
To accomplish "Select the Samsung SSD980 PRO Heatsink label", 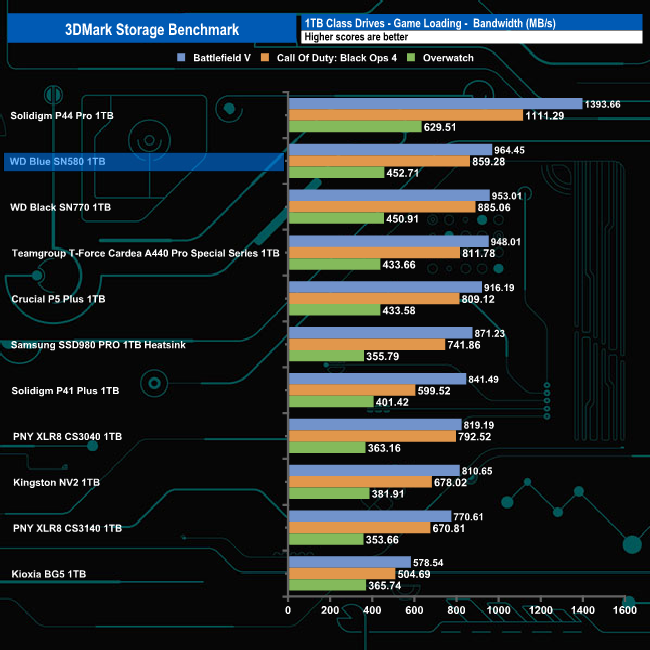I will (x=98, y=345).
